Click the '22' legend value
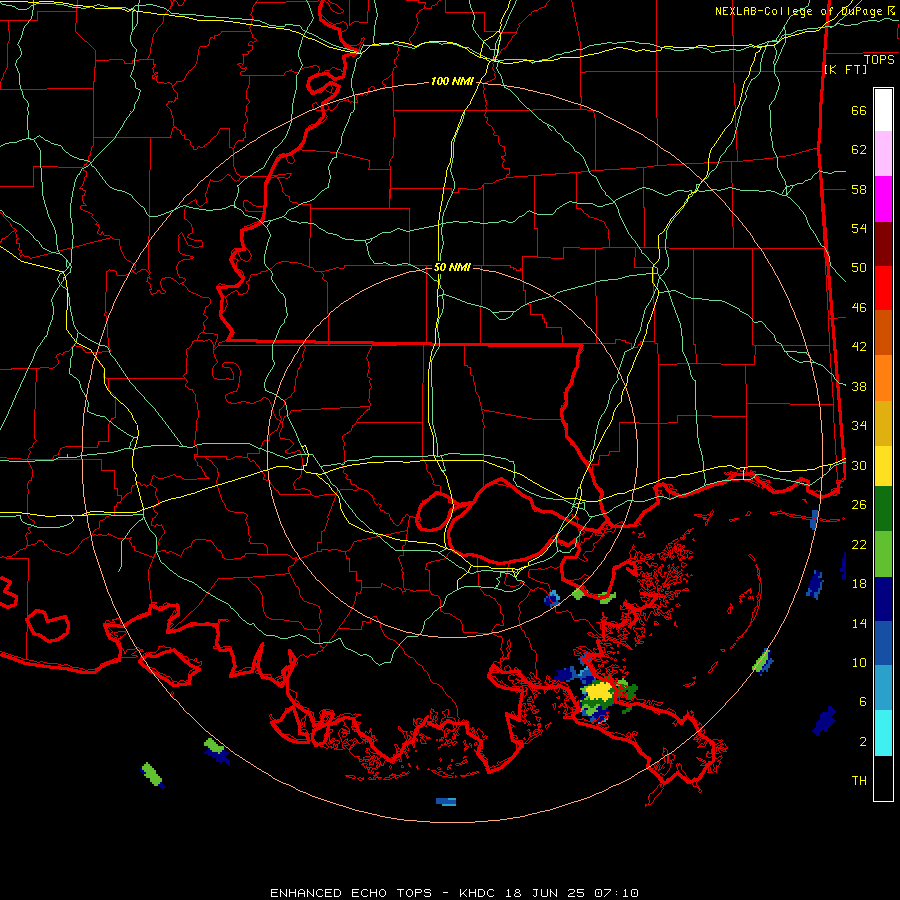This screenshot has height=900, width=900. [859, 545]
